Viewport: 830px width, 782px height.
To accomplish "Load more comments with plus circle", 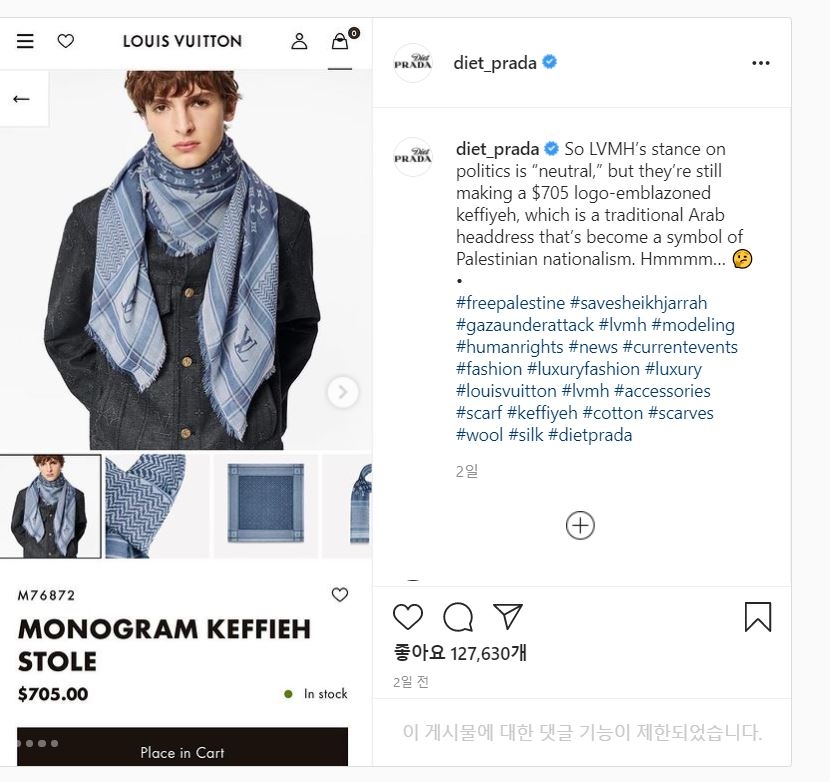I will [580, 525].
